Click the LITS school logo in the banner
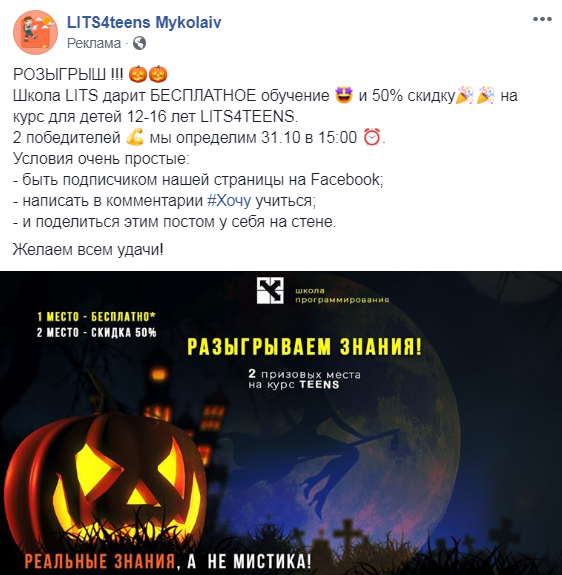 point(270,290)
